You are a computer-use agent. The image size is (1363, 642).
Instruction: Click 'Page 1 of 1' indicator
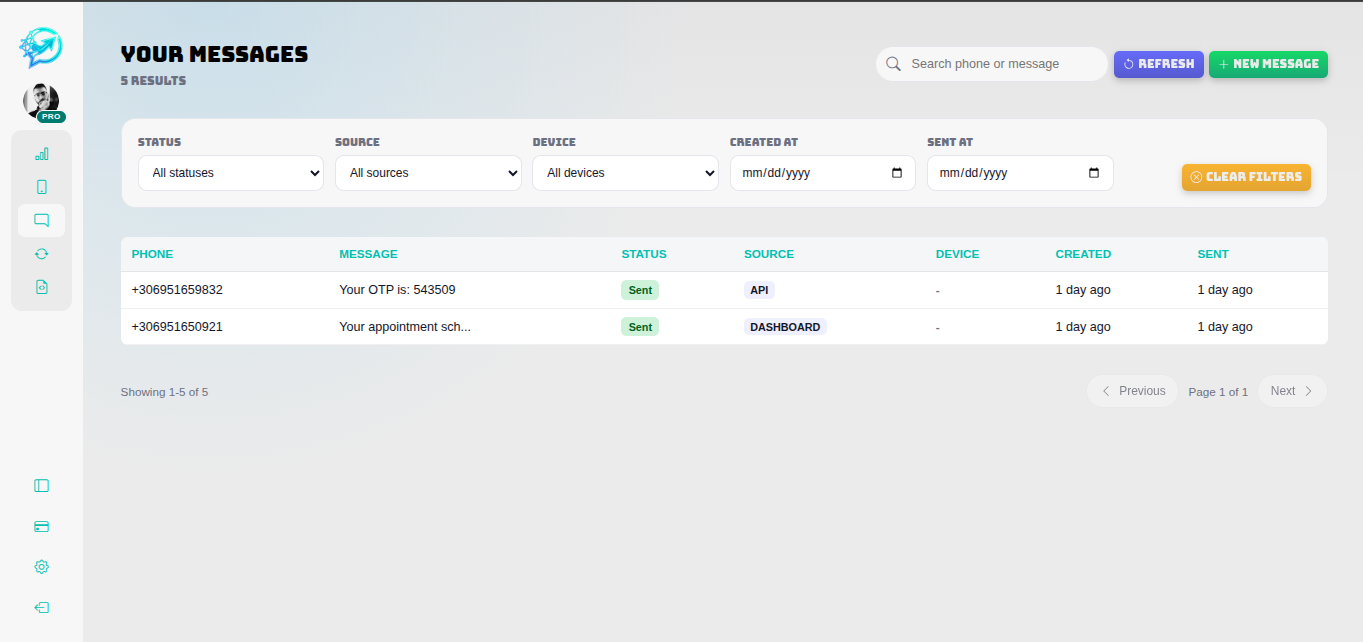click(x=1218, y=392)
